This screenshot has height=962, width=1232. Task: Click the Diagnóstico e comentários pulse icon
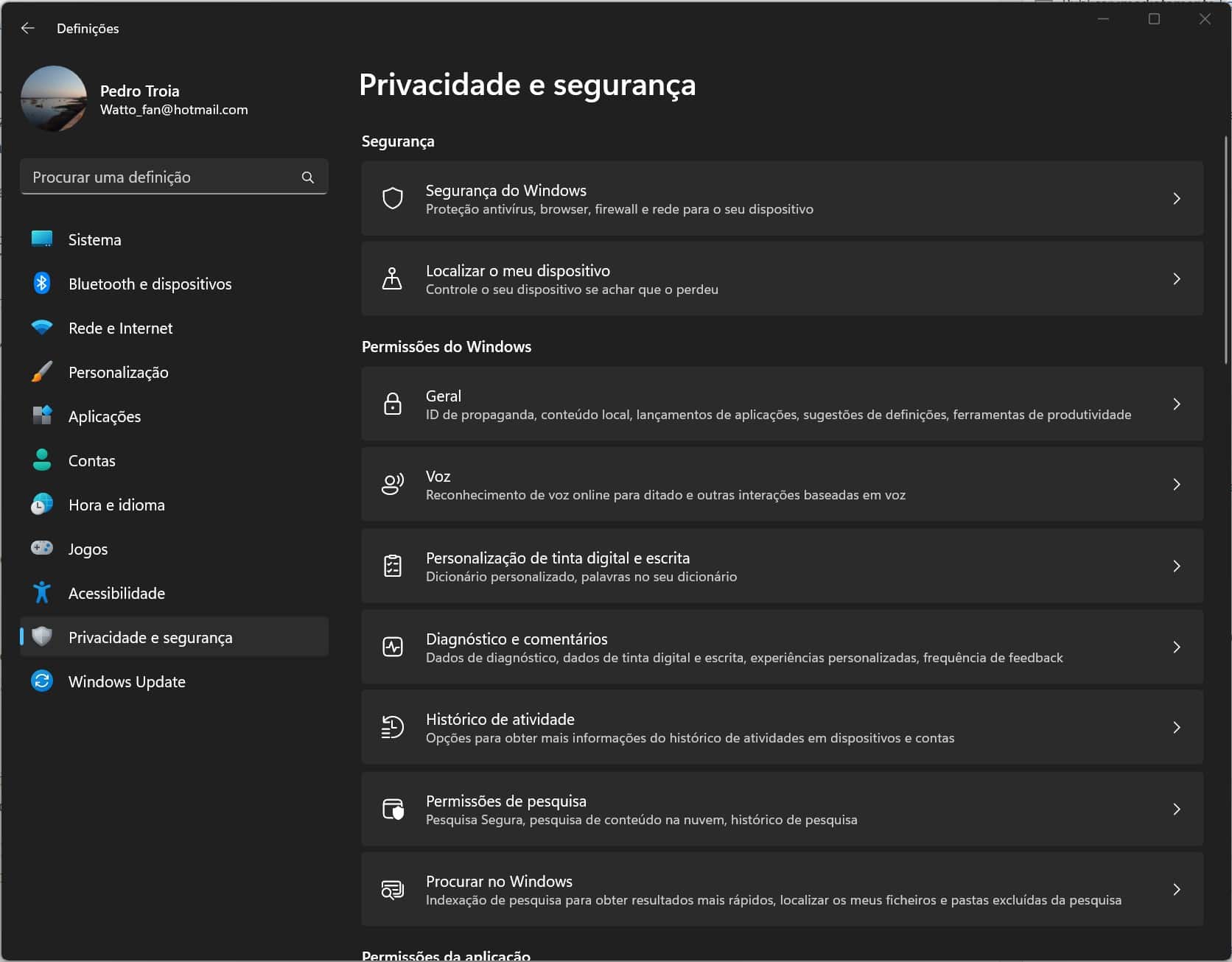393,647
